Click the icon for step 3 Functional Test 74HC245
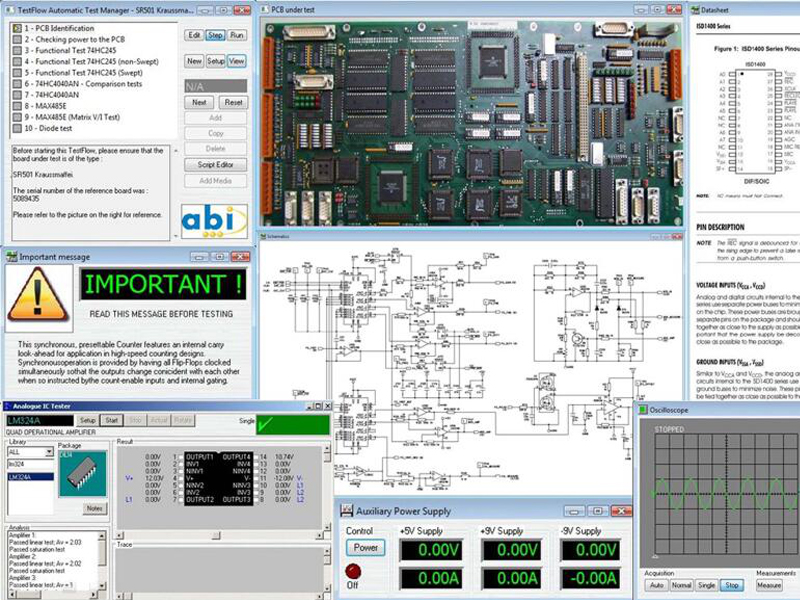Viewport: 800px width, 600px height. click(x=17, y=51)
